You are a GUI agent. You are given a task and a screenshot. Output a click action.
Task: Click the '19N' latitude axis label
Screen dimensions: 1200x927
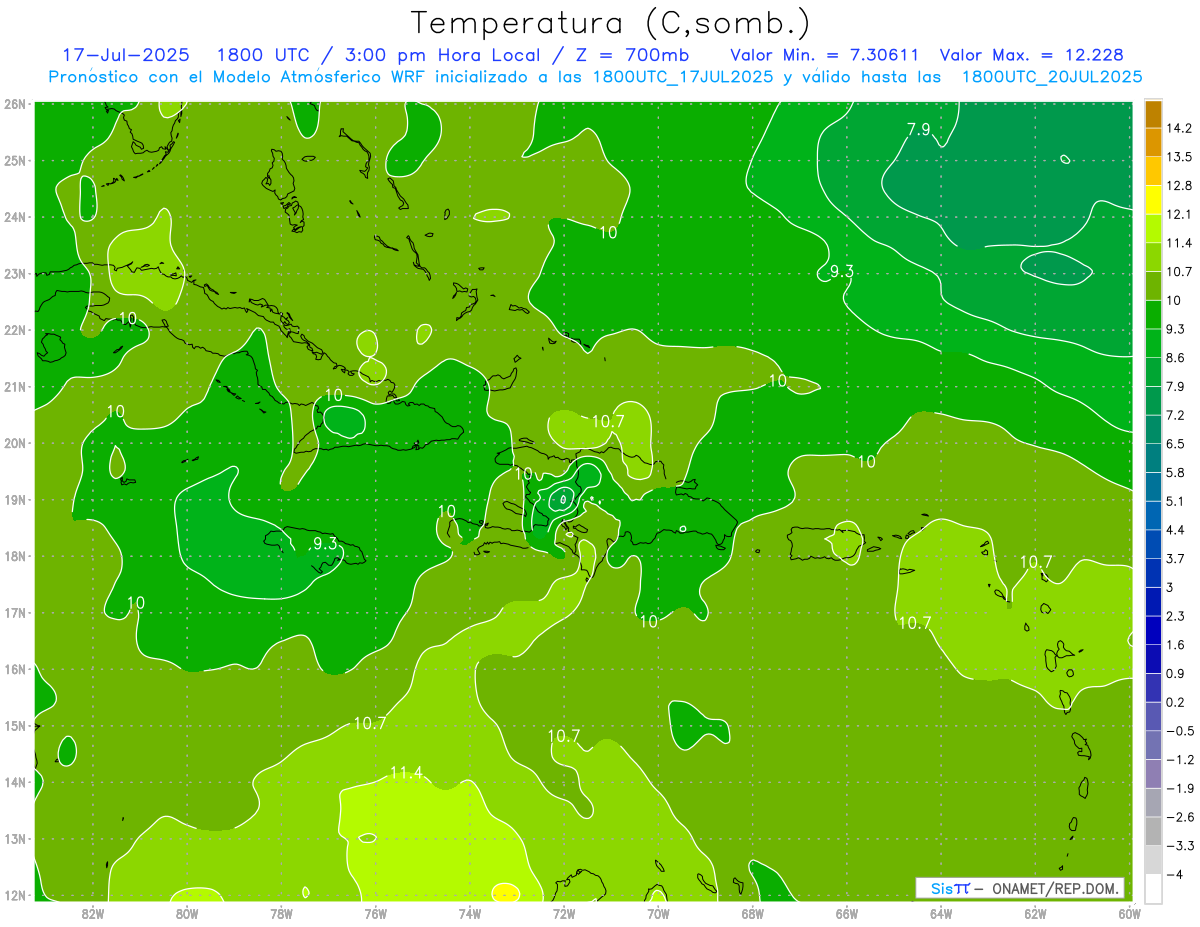[14, 500]
